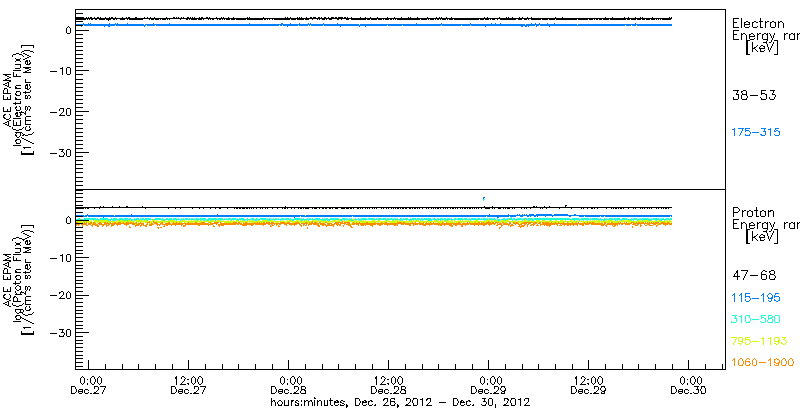Click the 0 tick label in electron panel

(66, 30)
